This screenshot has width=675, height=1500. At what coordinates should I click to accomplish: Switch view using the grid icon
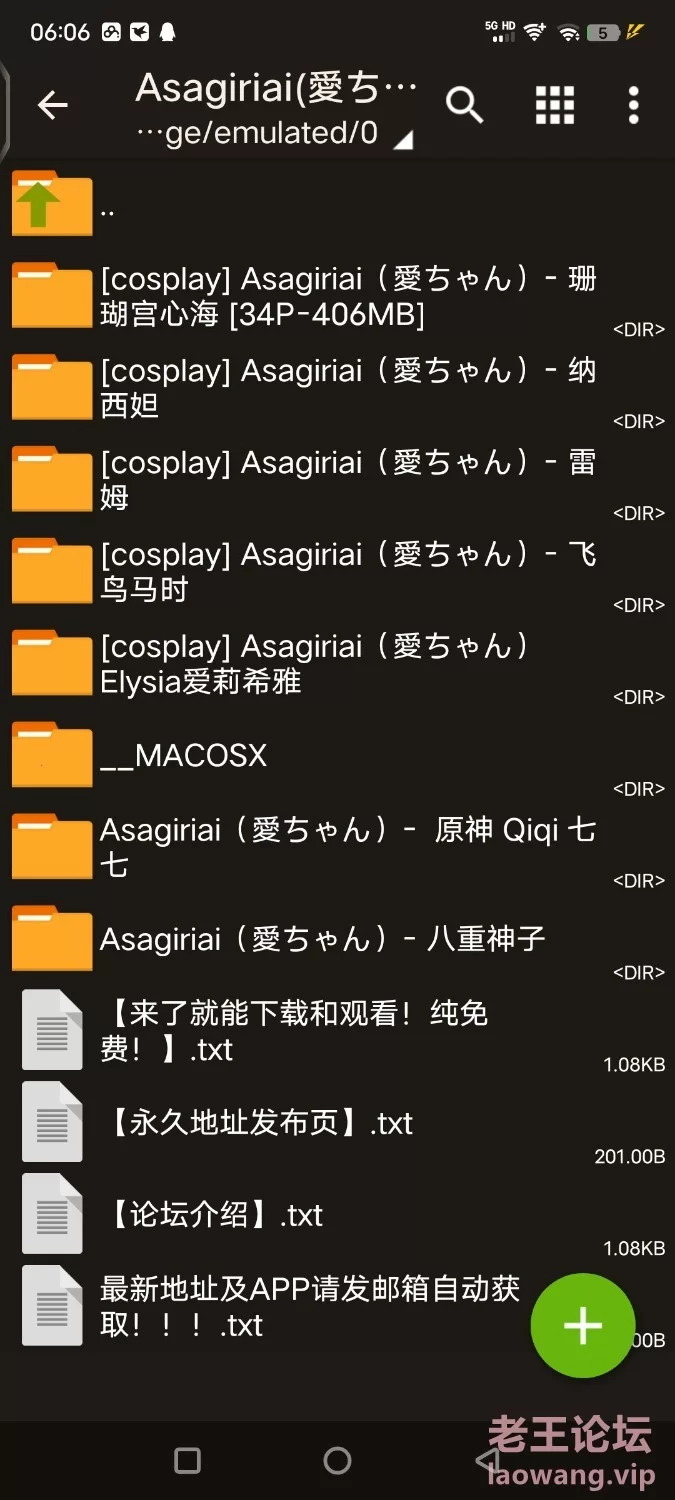(x=554, y=104)
